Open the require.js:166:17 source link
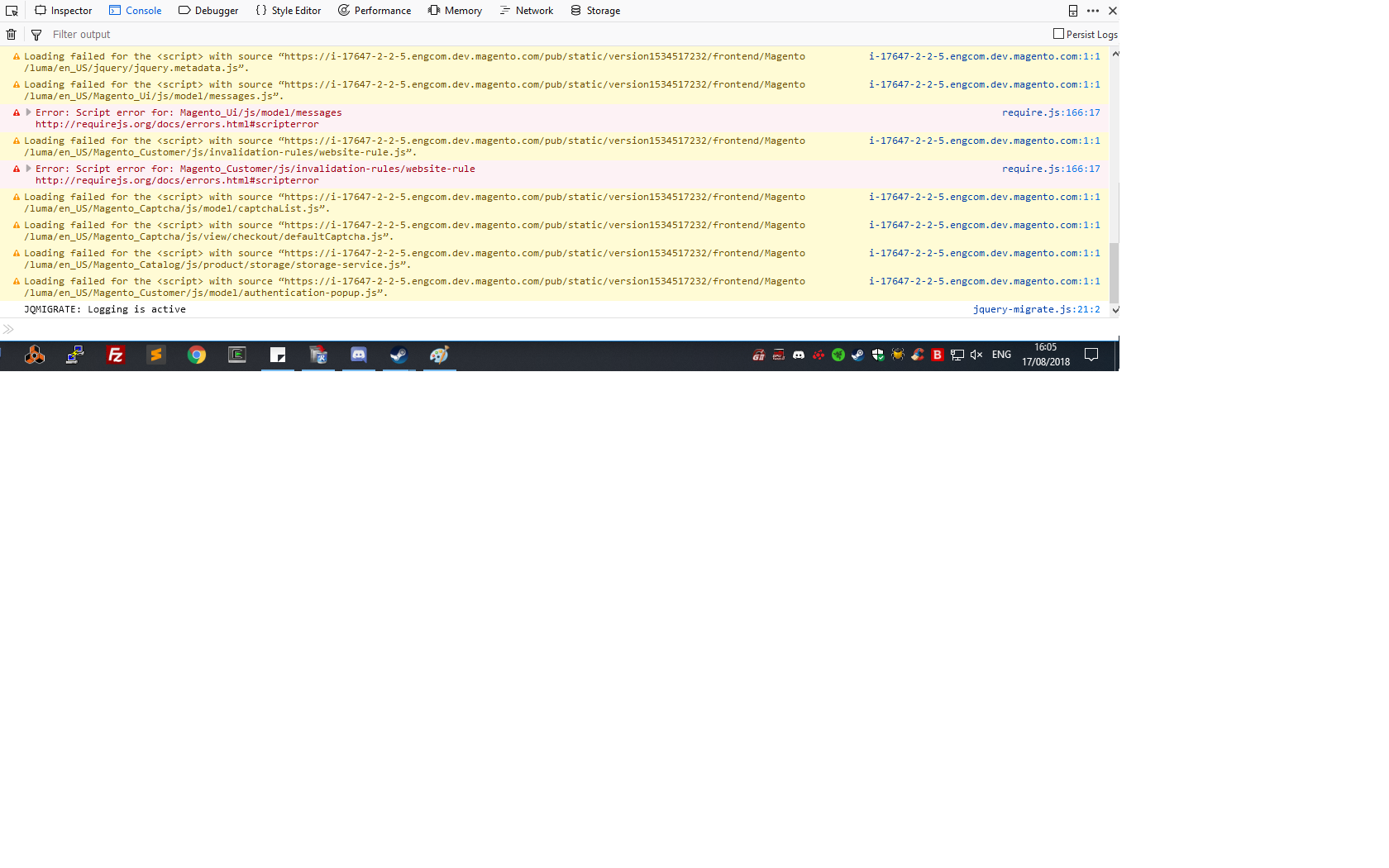1389x868 pixels. (x=1051, y=112)
